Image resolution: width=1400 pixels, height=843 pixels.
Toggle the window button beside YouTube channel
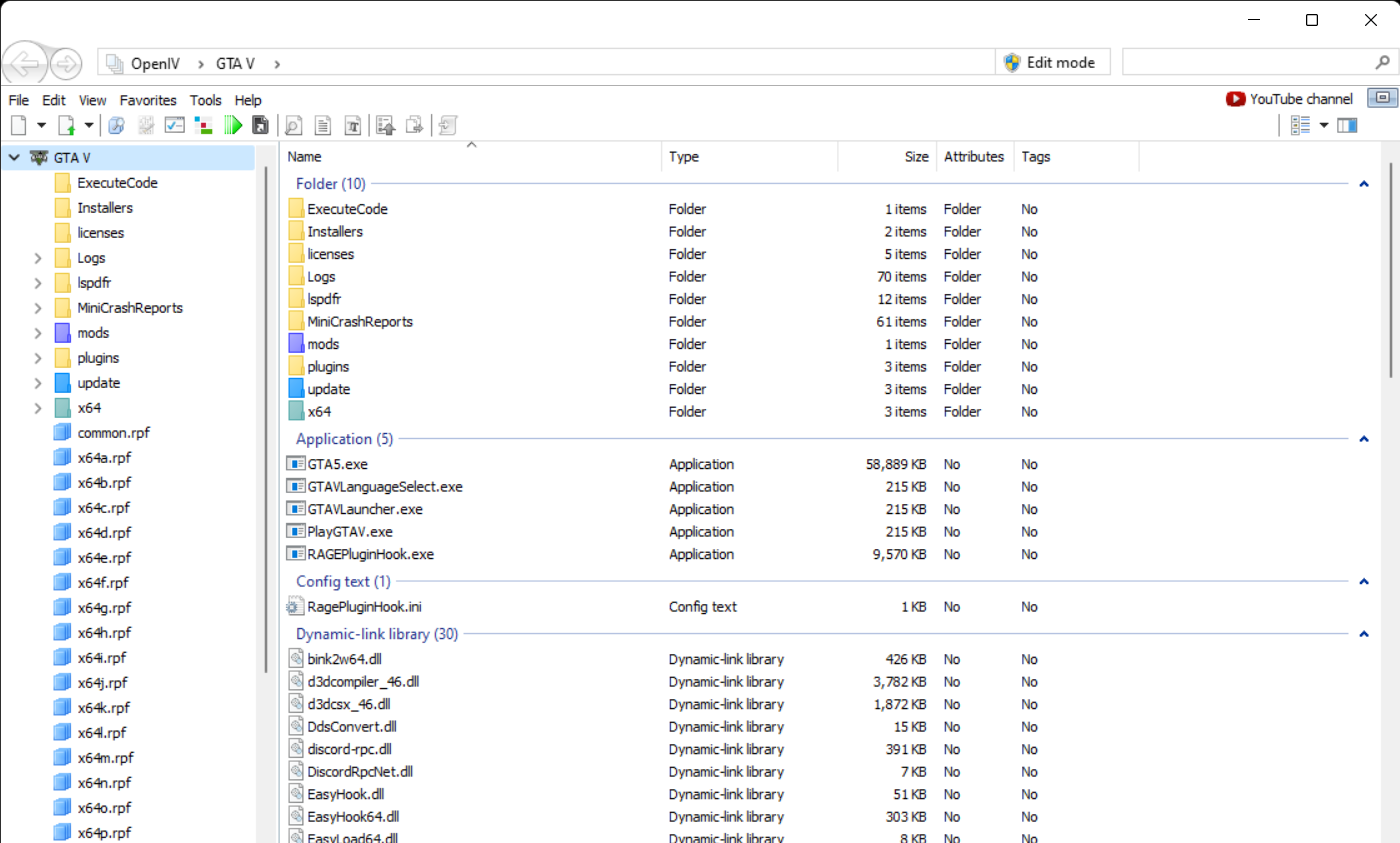(1381, 98)
